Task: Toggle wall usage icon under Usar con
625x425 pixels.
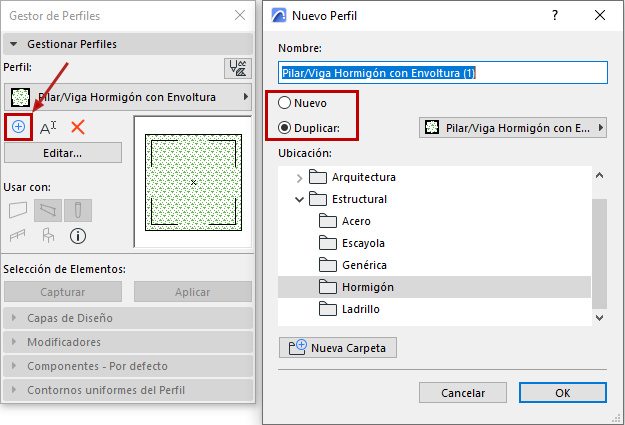Action: [x=18, y=209]
